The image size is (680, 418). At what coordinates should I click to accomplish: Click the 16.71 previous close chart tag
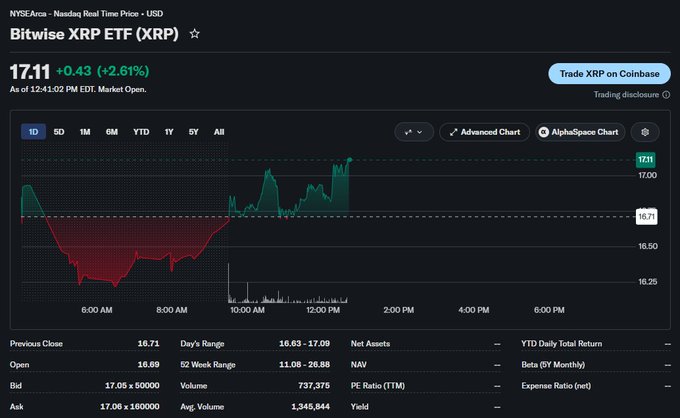point(646,216)
